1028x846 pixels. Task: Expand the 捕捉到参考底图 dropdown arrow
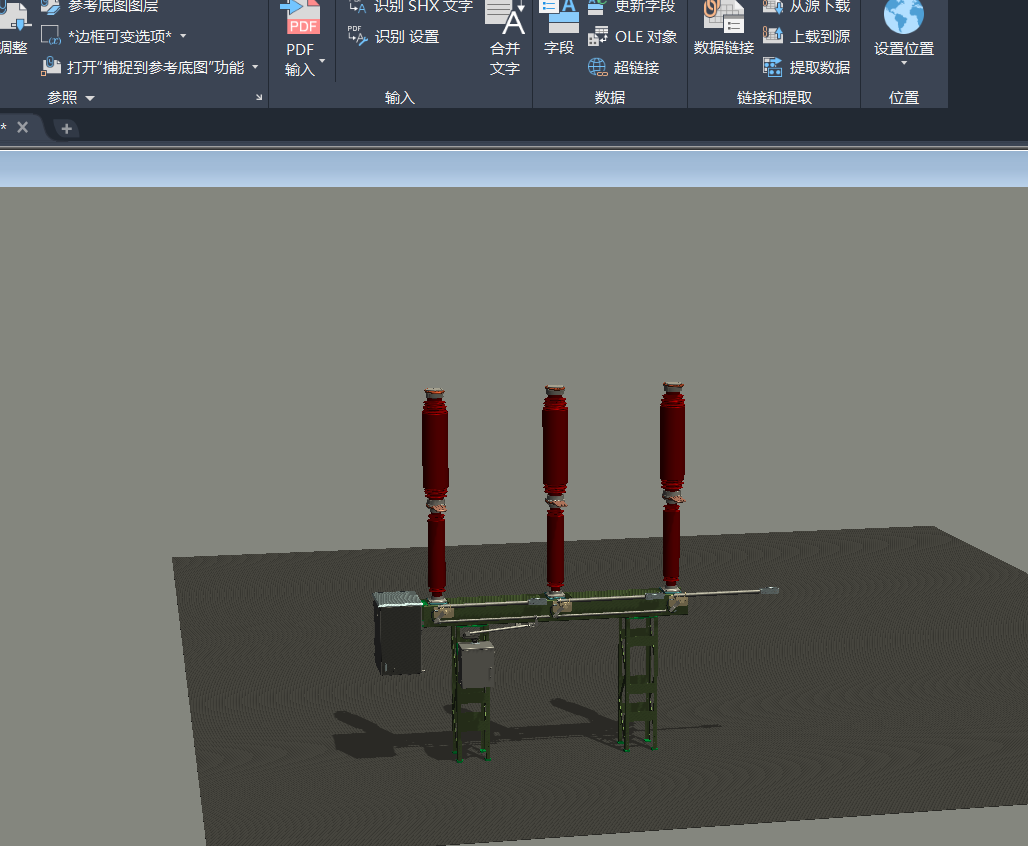[255, 67]
